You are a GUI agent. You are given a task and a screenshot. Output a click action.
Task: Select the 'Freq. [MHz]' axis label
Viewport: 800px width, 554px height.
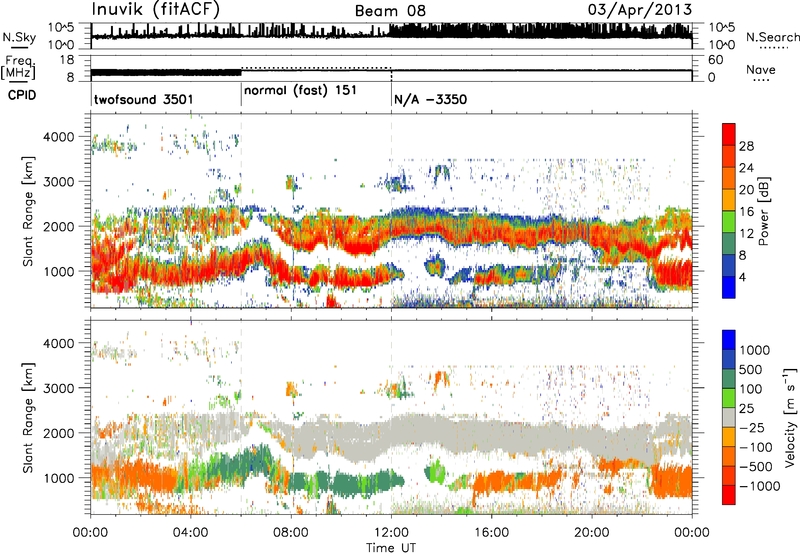18,68
